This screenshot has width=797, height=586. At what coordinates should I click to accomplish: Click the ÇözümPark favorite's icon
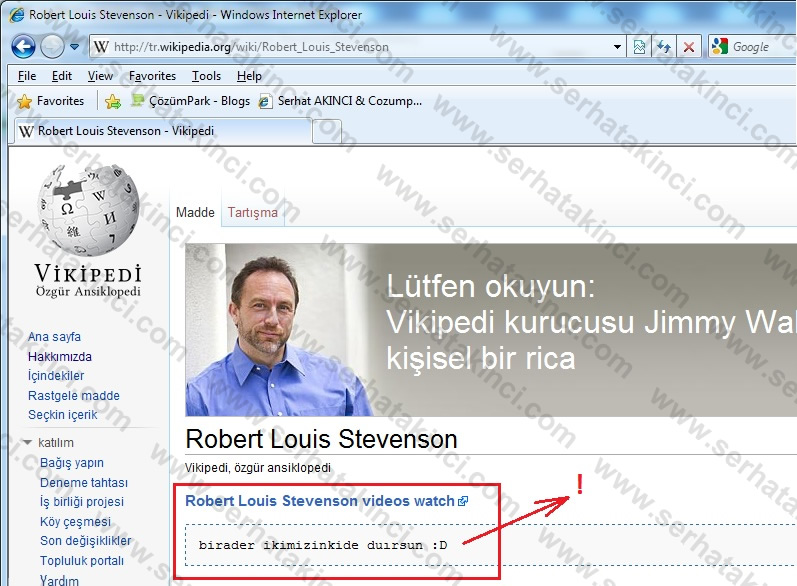137,100
